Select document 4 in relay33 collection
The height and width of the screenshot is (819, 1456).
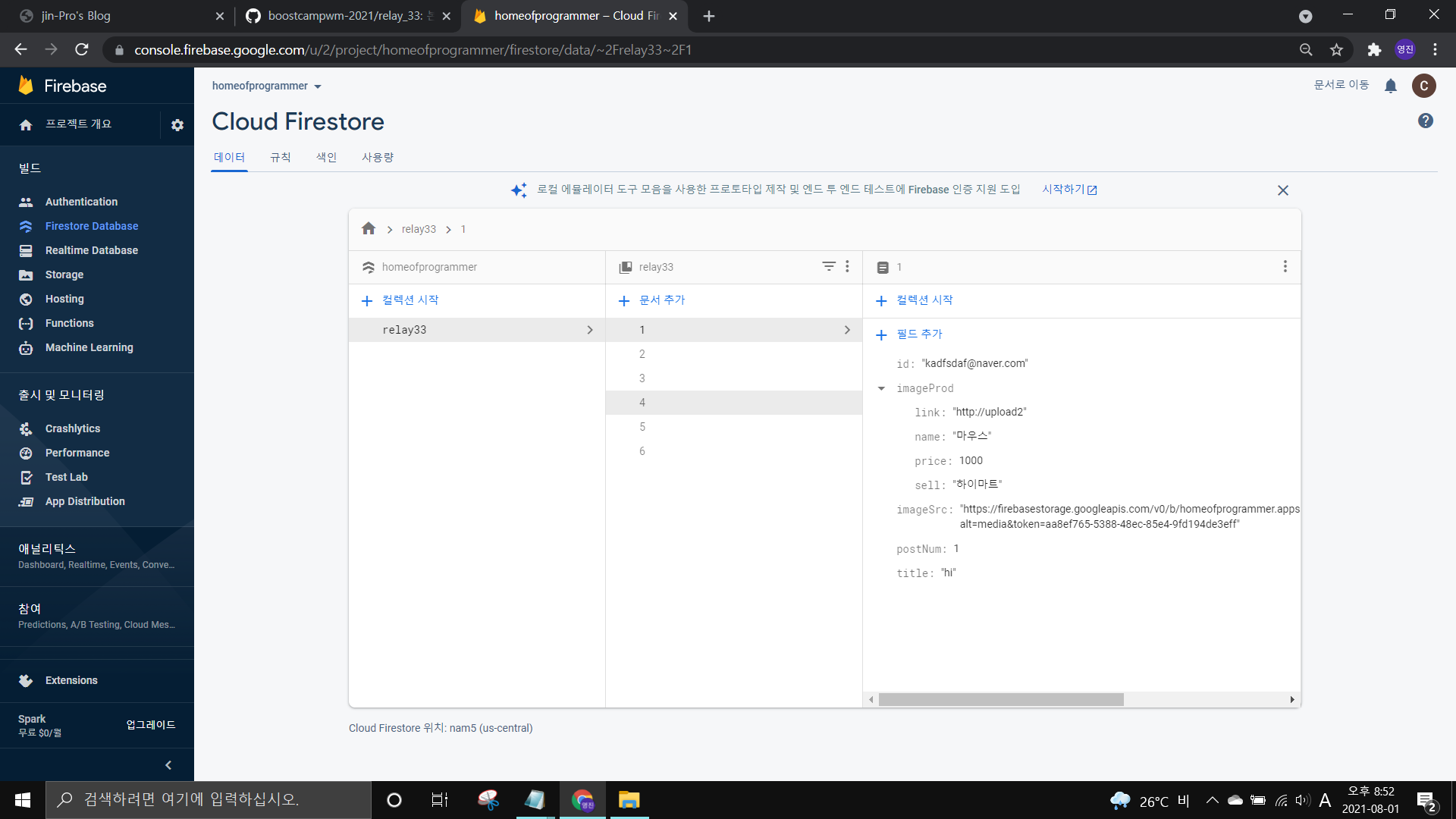682,403
